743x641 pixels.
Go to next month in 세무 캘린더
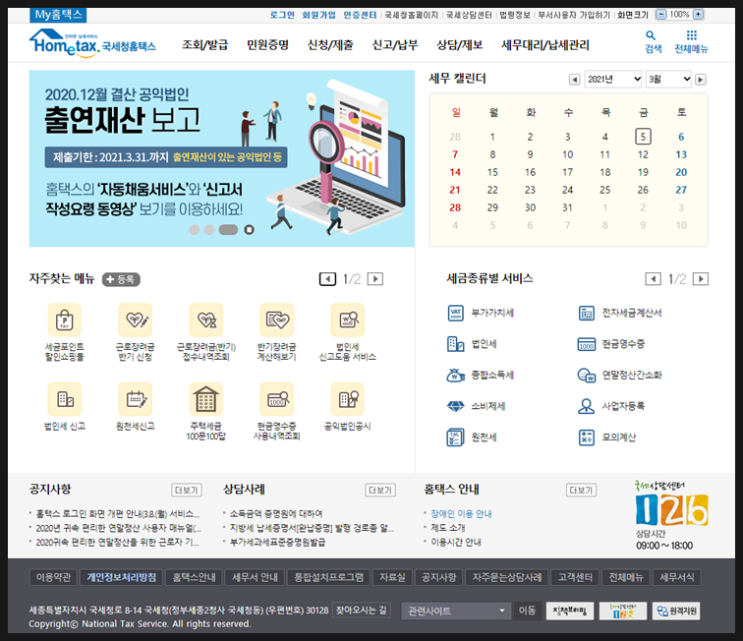coord(700,80)
